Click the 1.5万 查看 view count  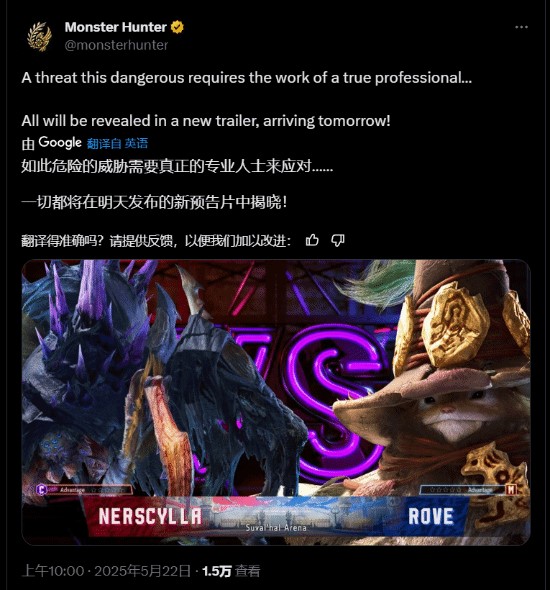pos(231,571)
